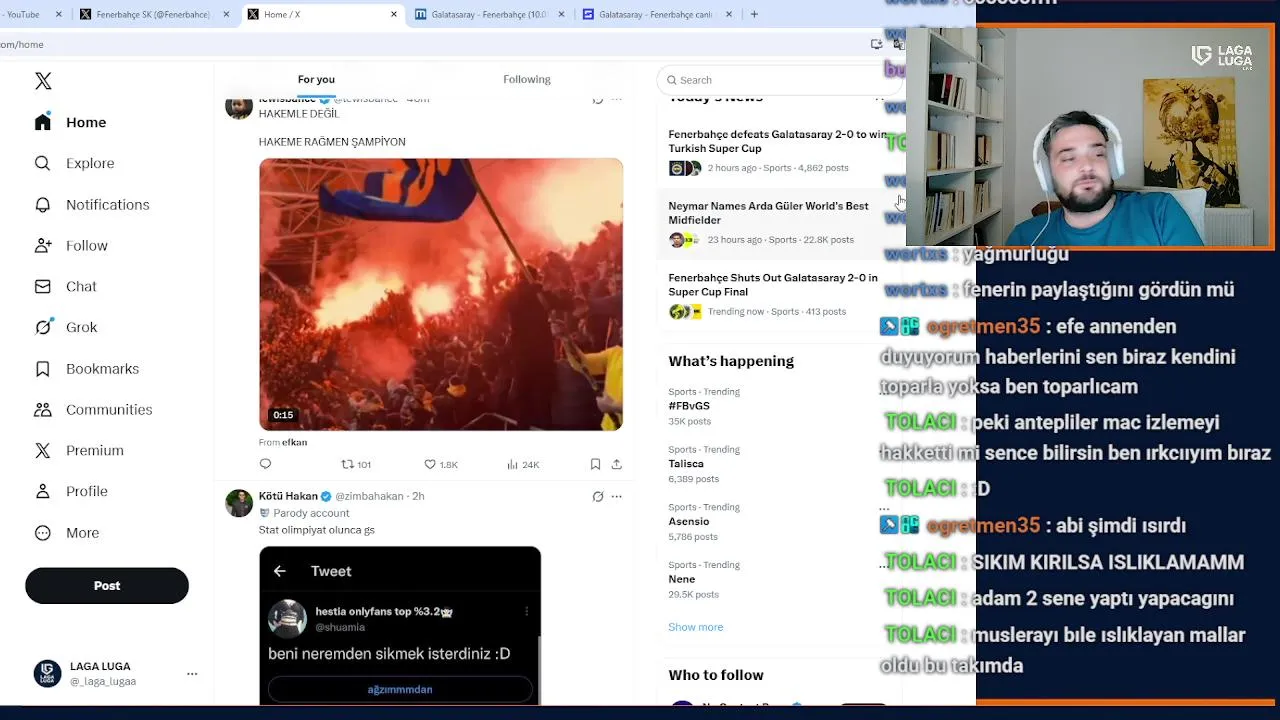Switch to the Following tab

[527, 79]
